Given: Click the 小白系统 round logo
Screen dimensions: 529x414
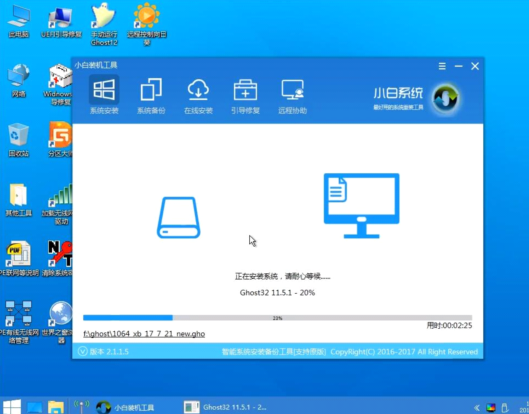Looking at the screenshot, I should [x=445, y=98].
